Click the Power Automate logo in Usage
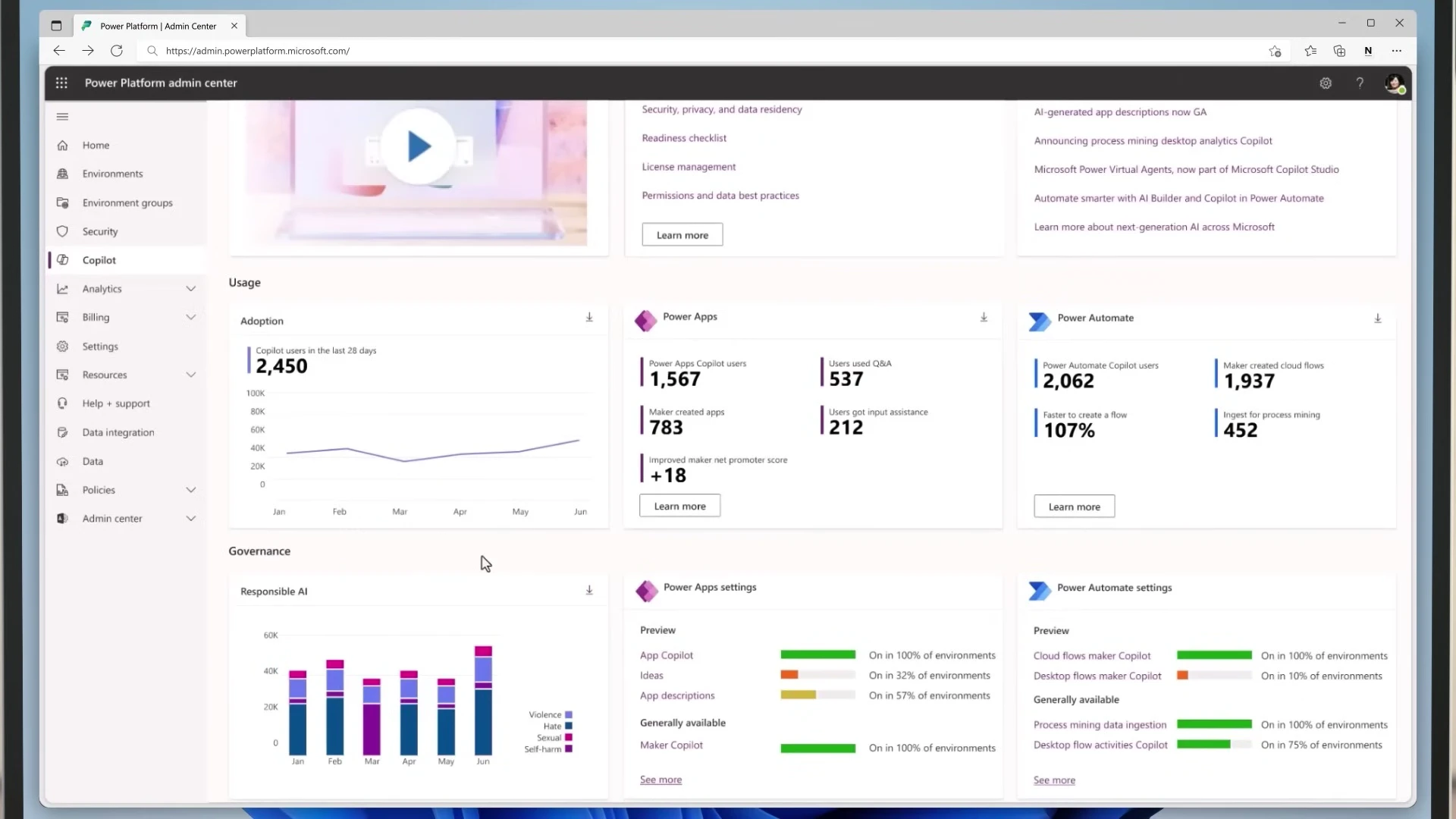Image resolution: width=1456 pixels, height=819 pixels. (x=1040, y=322)
